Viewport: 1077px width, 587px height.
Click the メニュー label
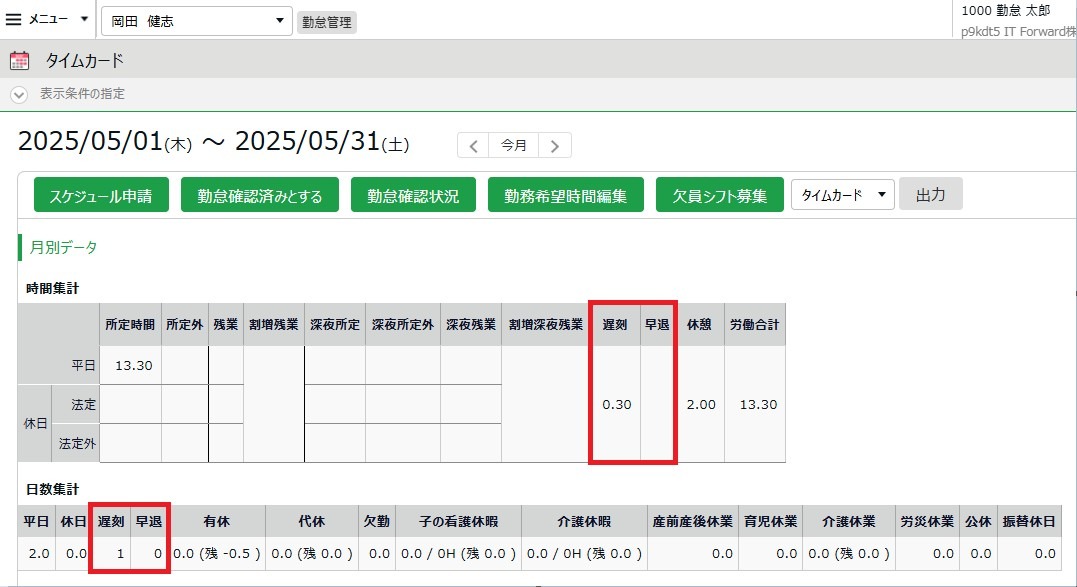click(x=48, y=19)
